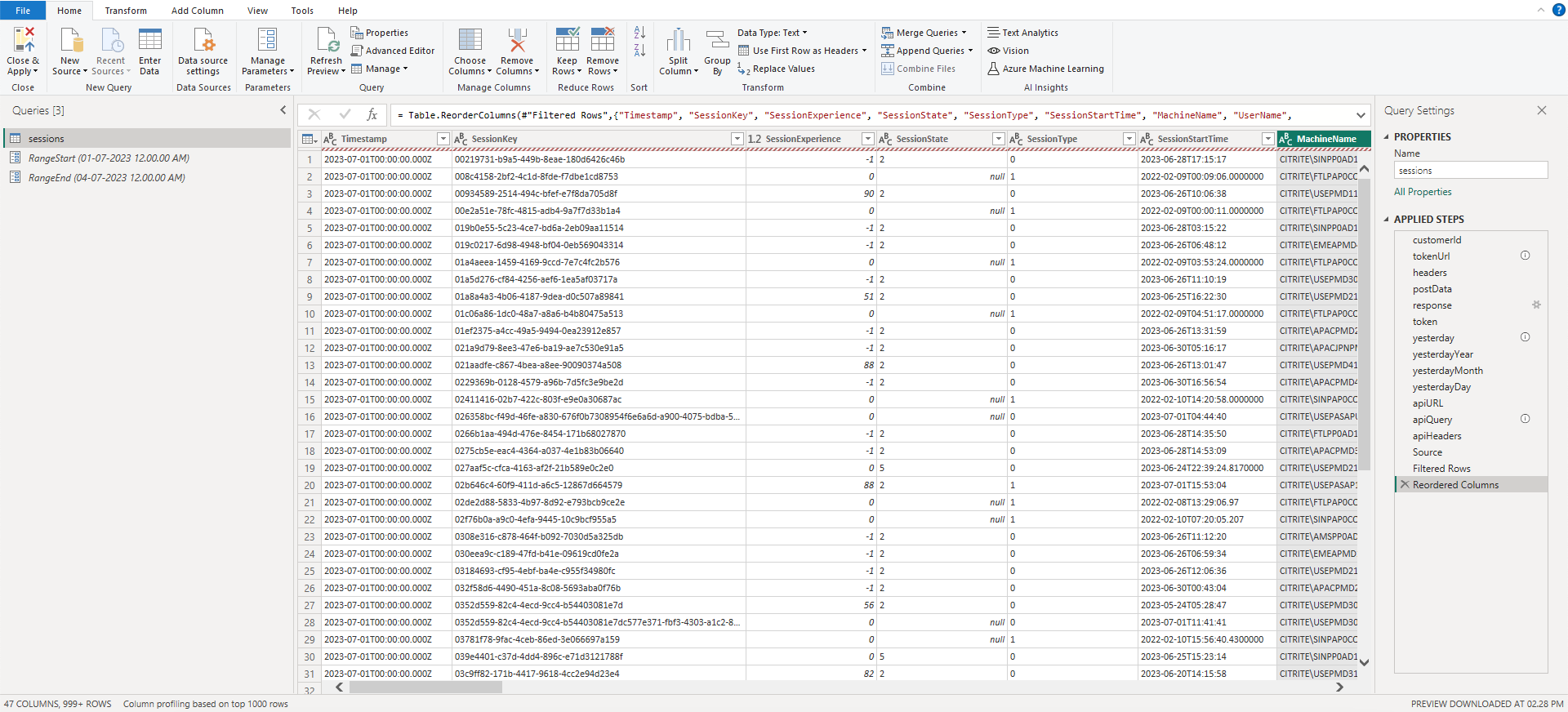Collapse the Queries pane
Viewport: 1568px width, 712px height.
pyautogui.click(x=283, y=110)
